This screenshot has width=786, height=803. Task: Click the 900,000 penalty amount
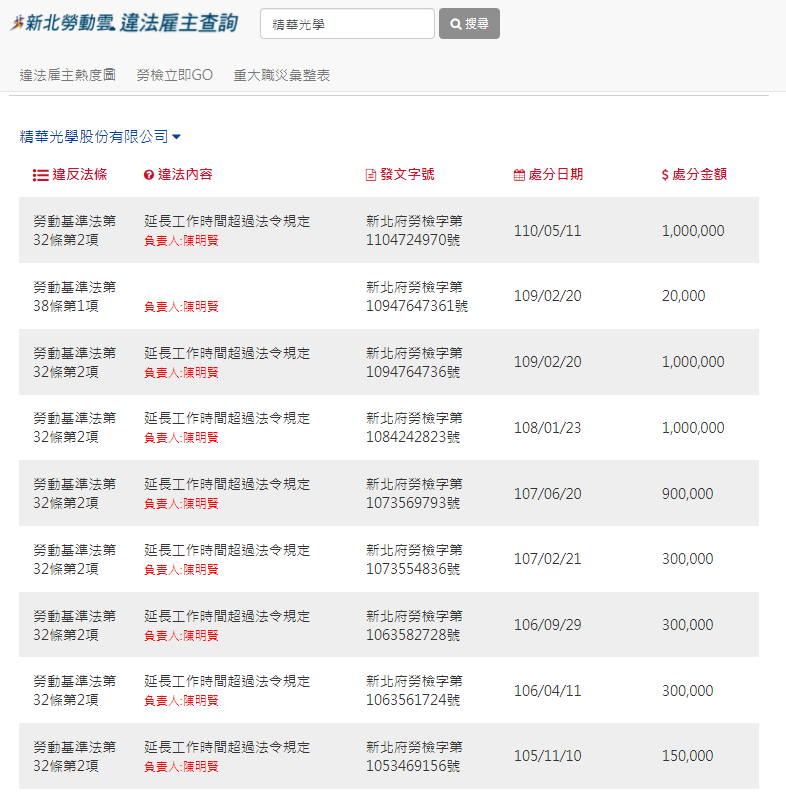[x=688, y=494]
